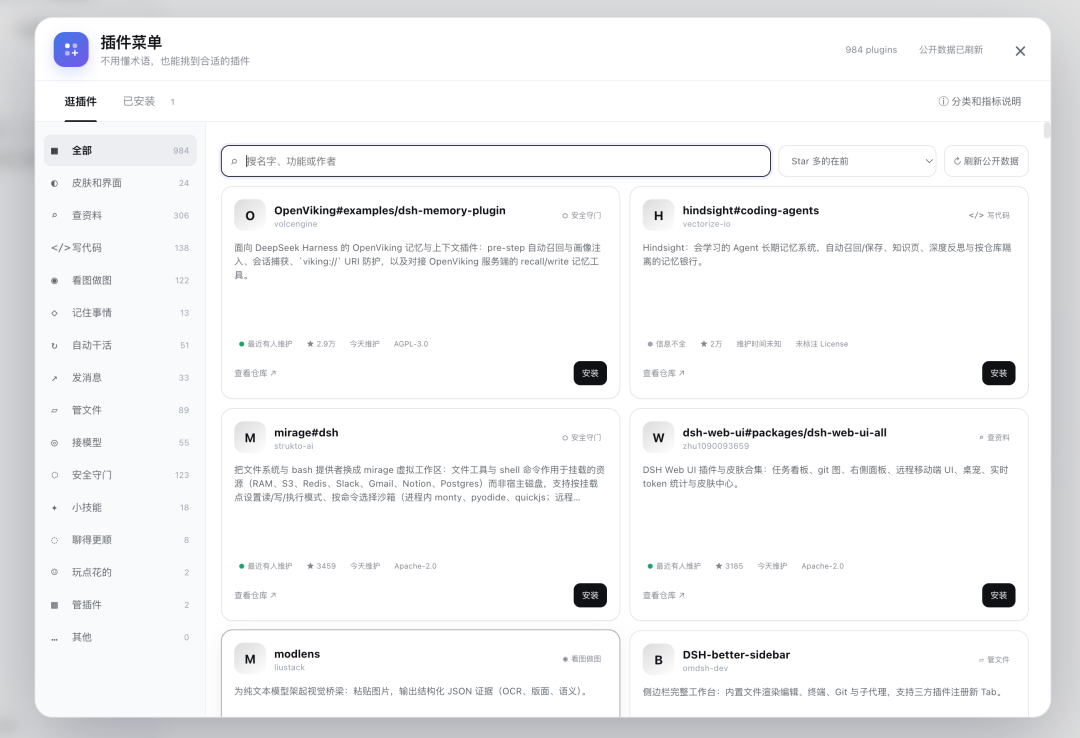Select the 聊得更顺 category
The image size is (1080, 738).
pos(120,539)
